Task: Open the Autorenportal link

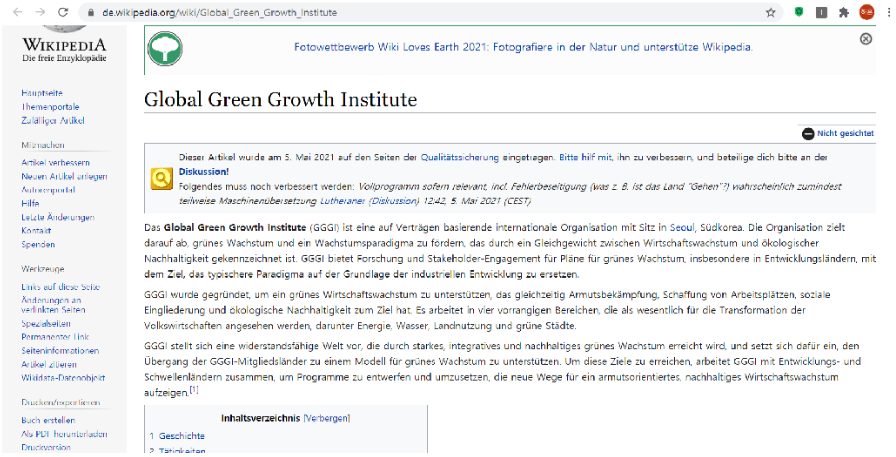Action: click(x=48, y=190)
